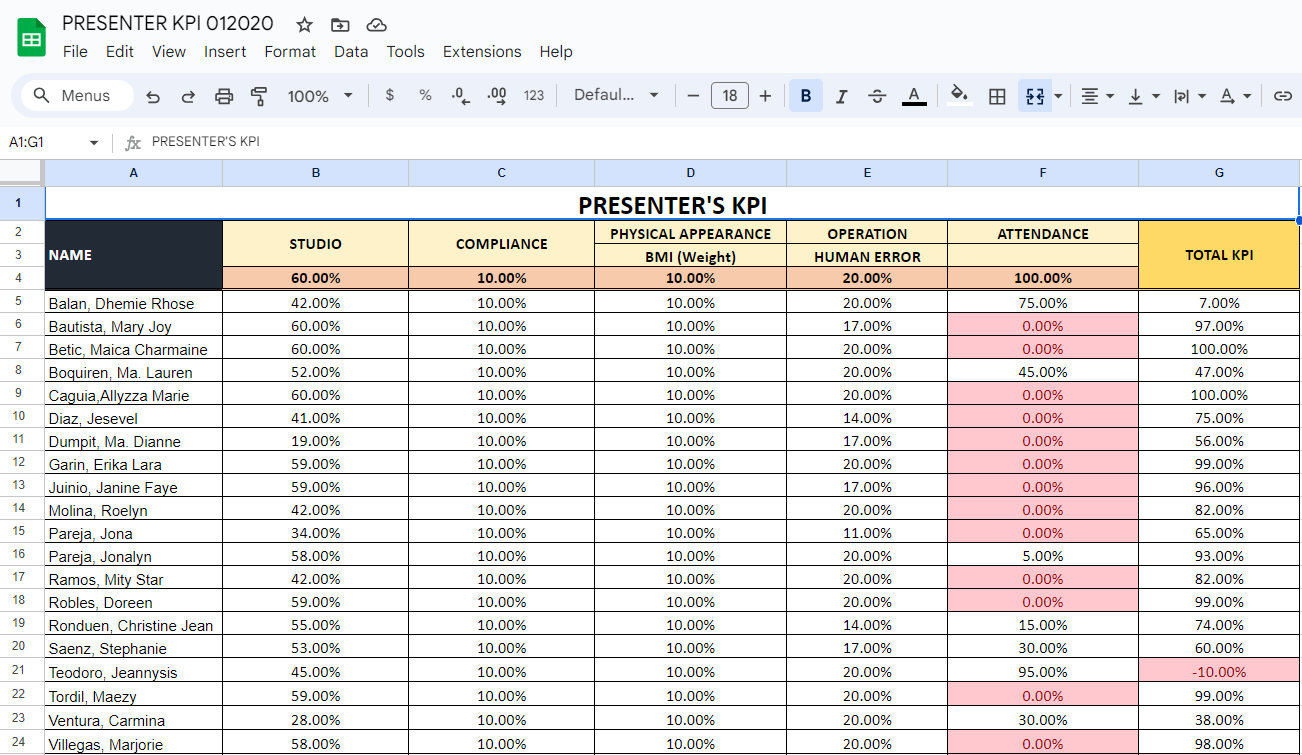Select the TOTAL KPI header cell
This screenshot has width=1302, height=755.
pos(1220,255)
